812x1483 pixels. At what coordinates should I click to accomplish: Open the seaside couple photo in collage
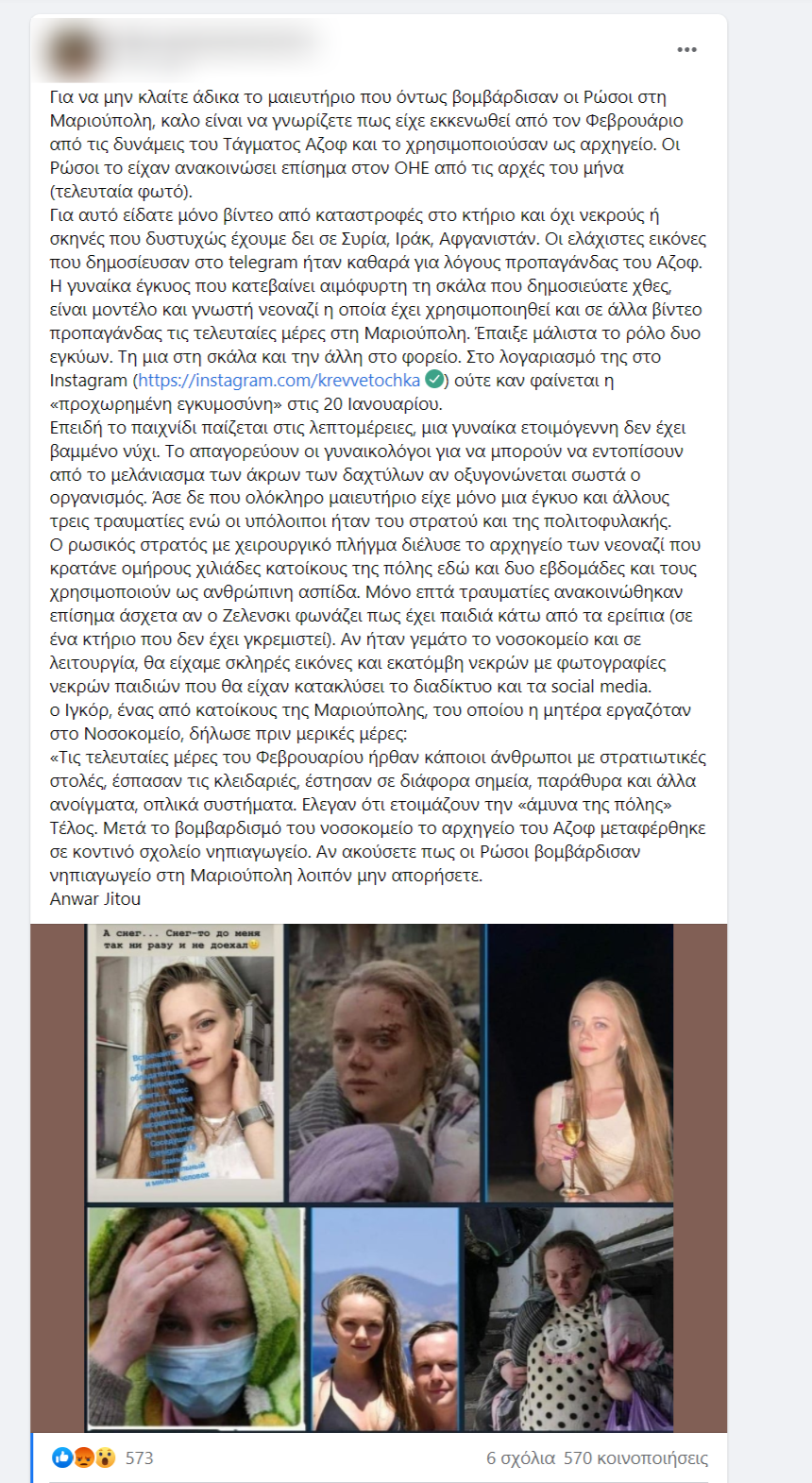(384, 1318)
